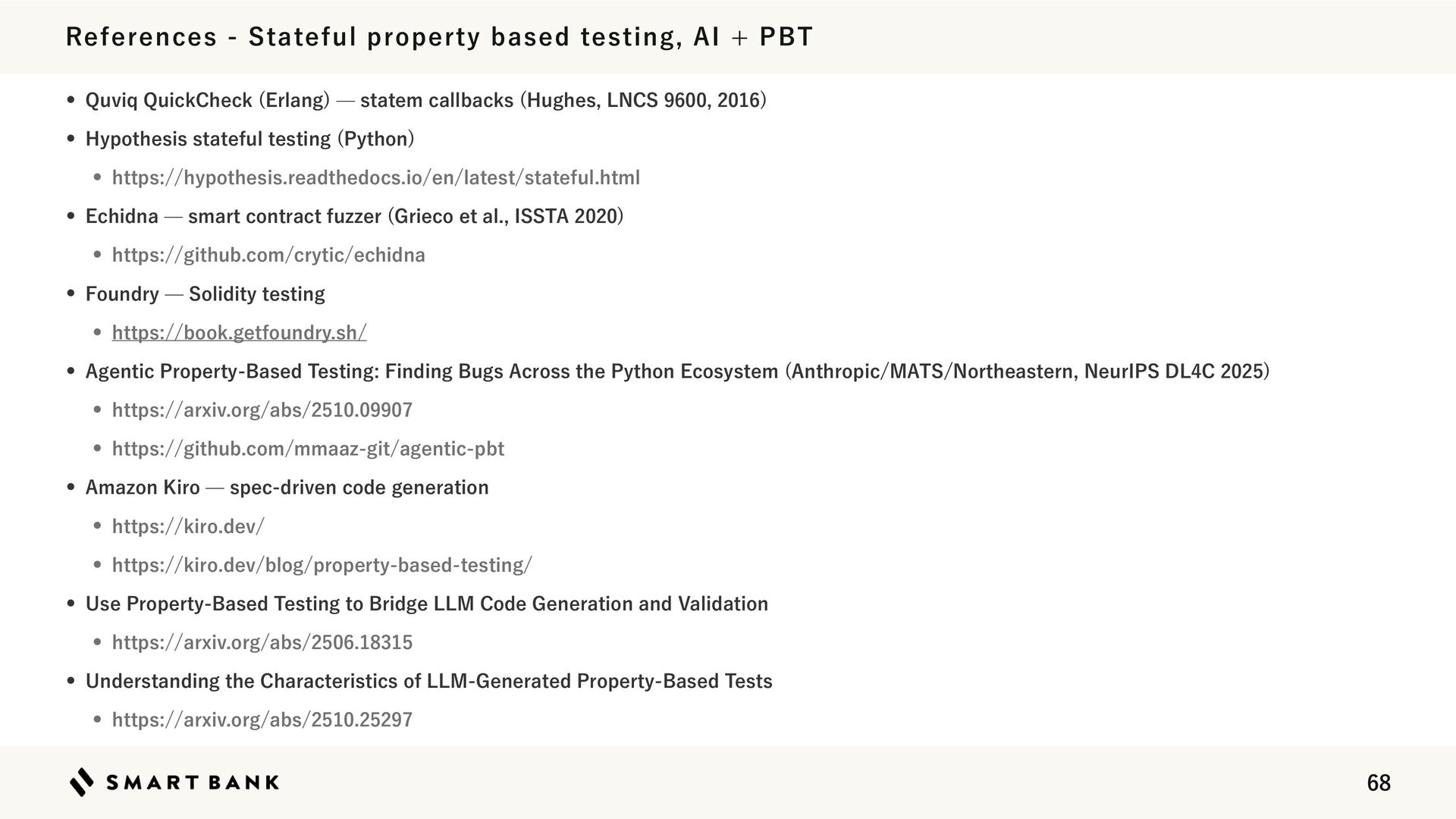Image resolution: width=1456 pixels, height=819 pixels.
Task: Visit the kiro.dev homepage link
Action: [188, 526]
